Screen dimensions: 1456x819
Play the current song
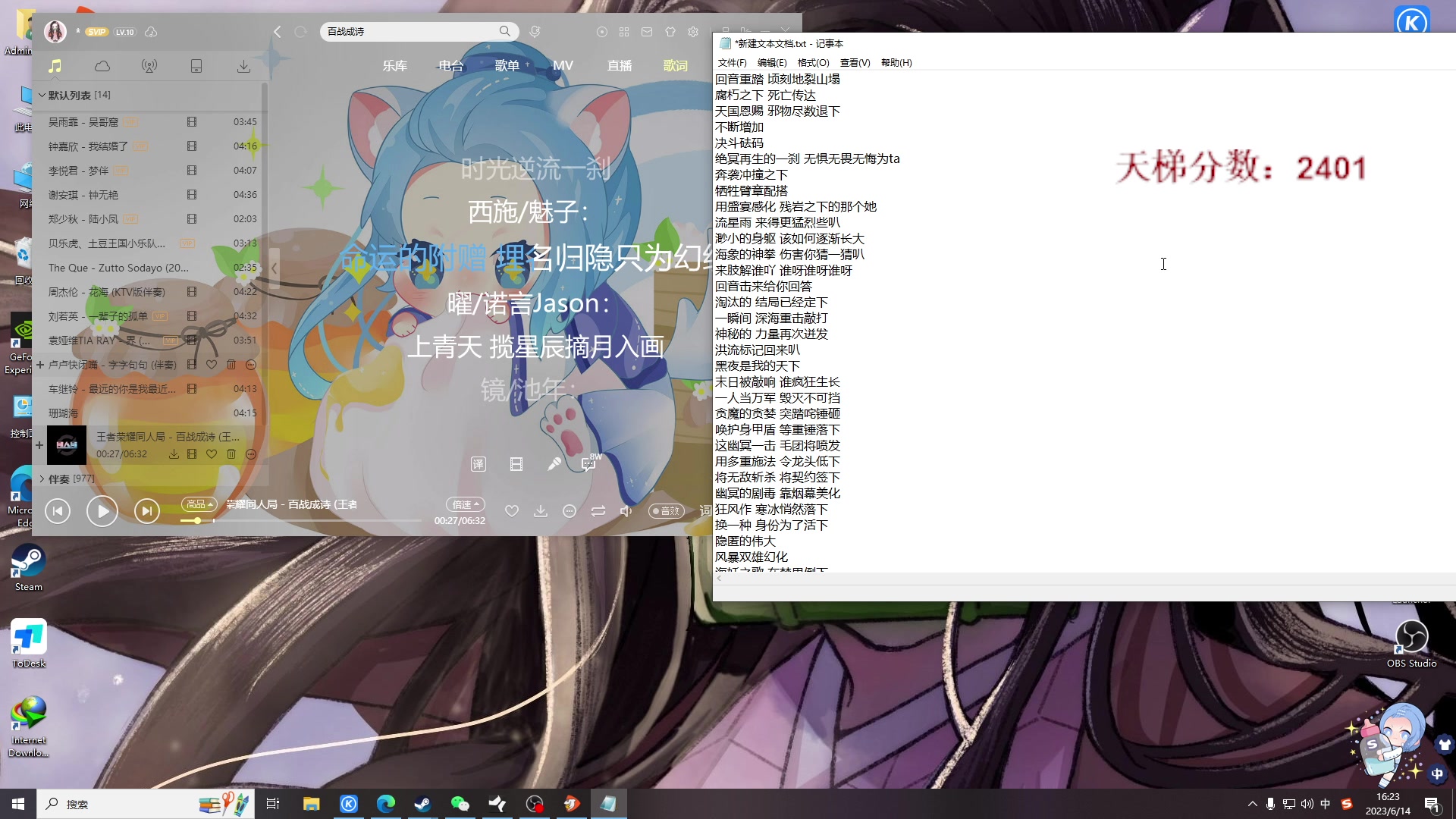click(102, 511)
